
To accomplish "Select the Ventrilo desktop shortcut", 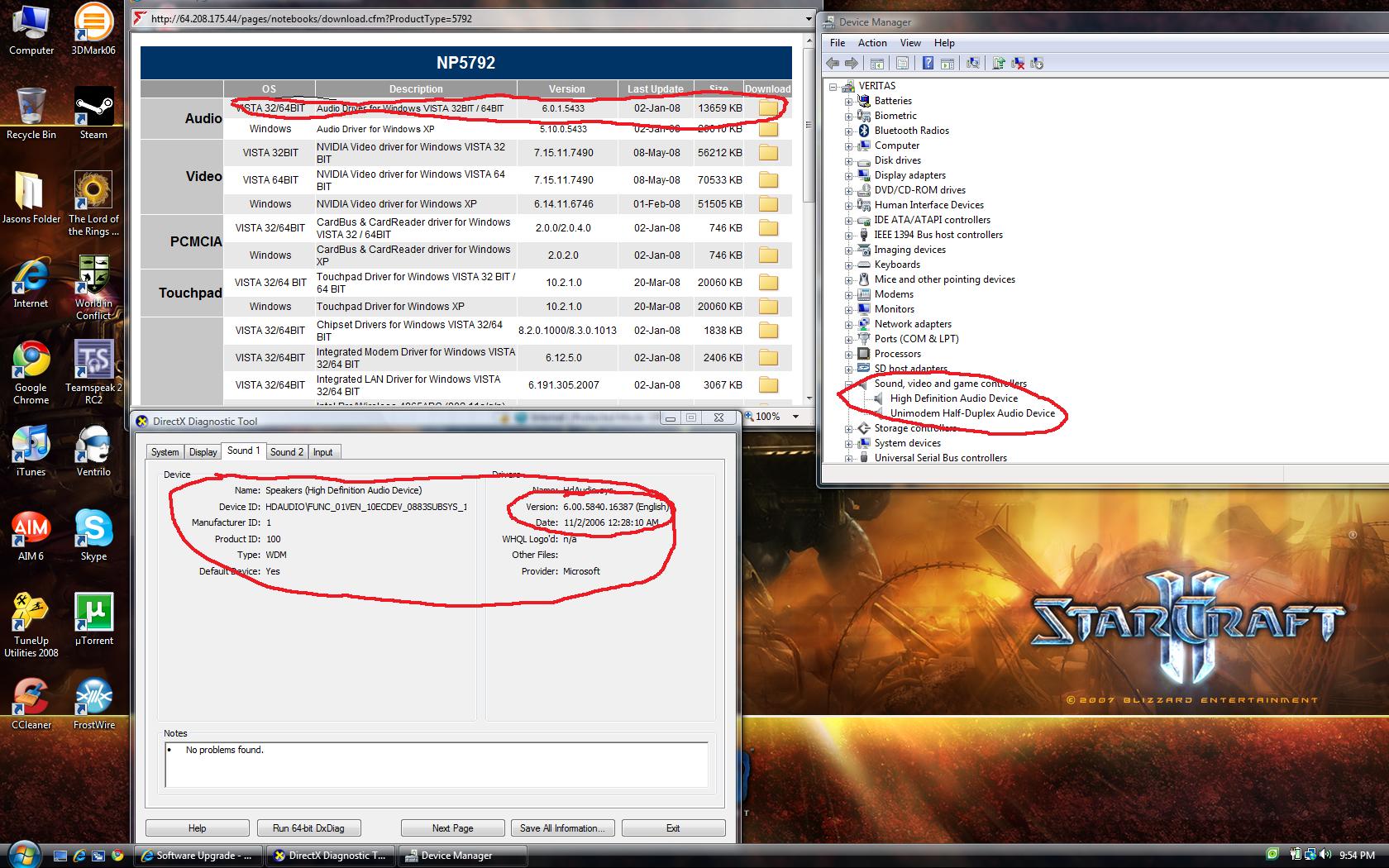I will 93,451.
